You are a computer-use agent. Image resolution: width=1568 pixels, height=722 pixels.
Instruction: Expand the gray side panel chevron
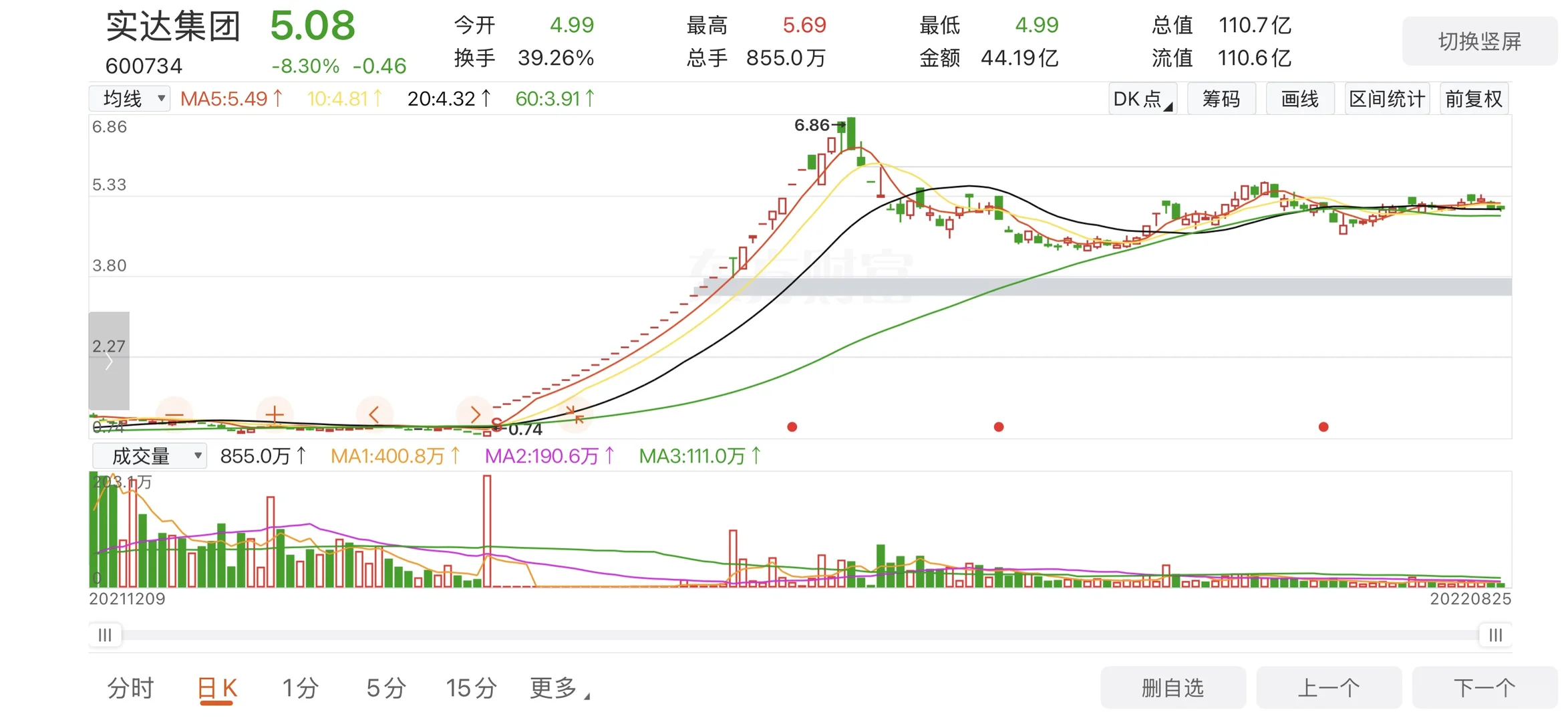(109, 362)
